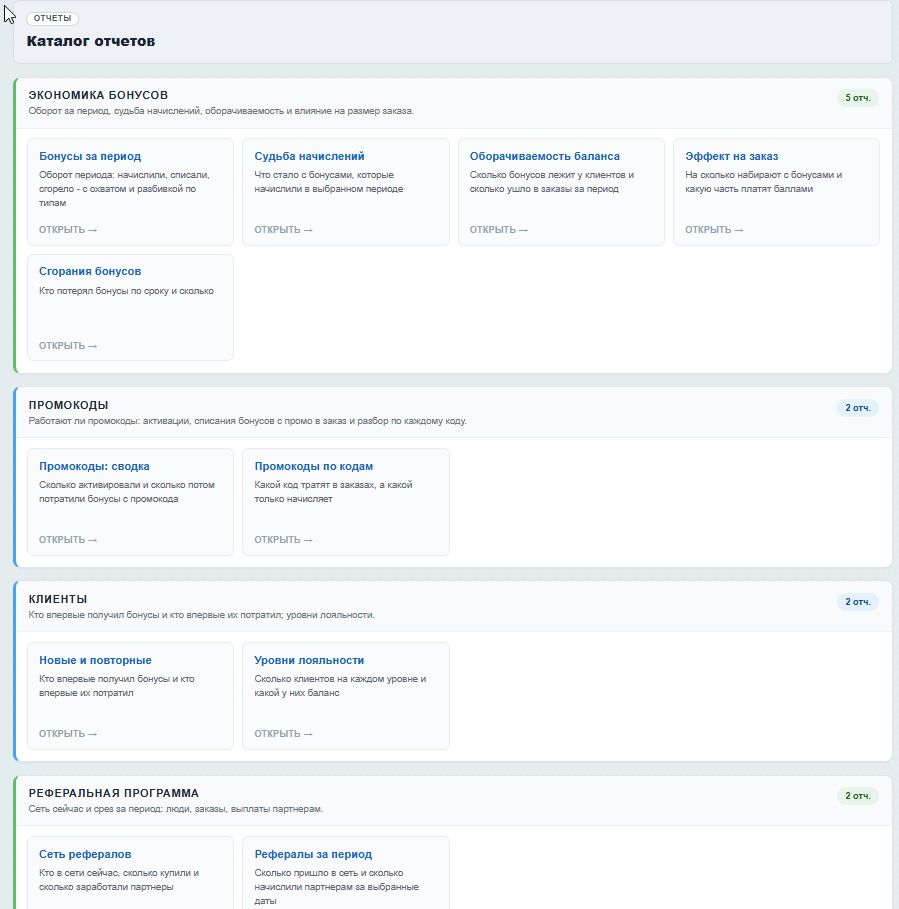Image resolution: width=899 pixels, height=909 pixels.
Task: Open the "Бонусы за период" report title link
Action: tap(90, 156)
